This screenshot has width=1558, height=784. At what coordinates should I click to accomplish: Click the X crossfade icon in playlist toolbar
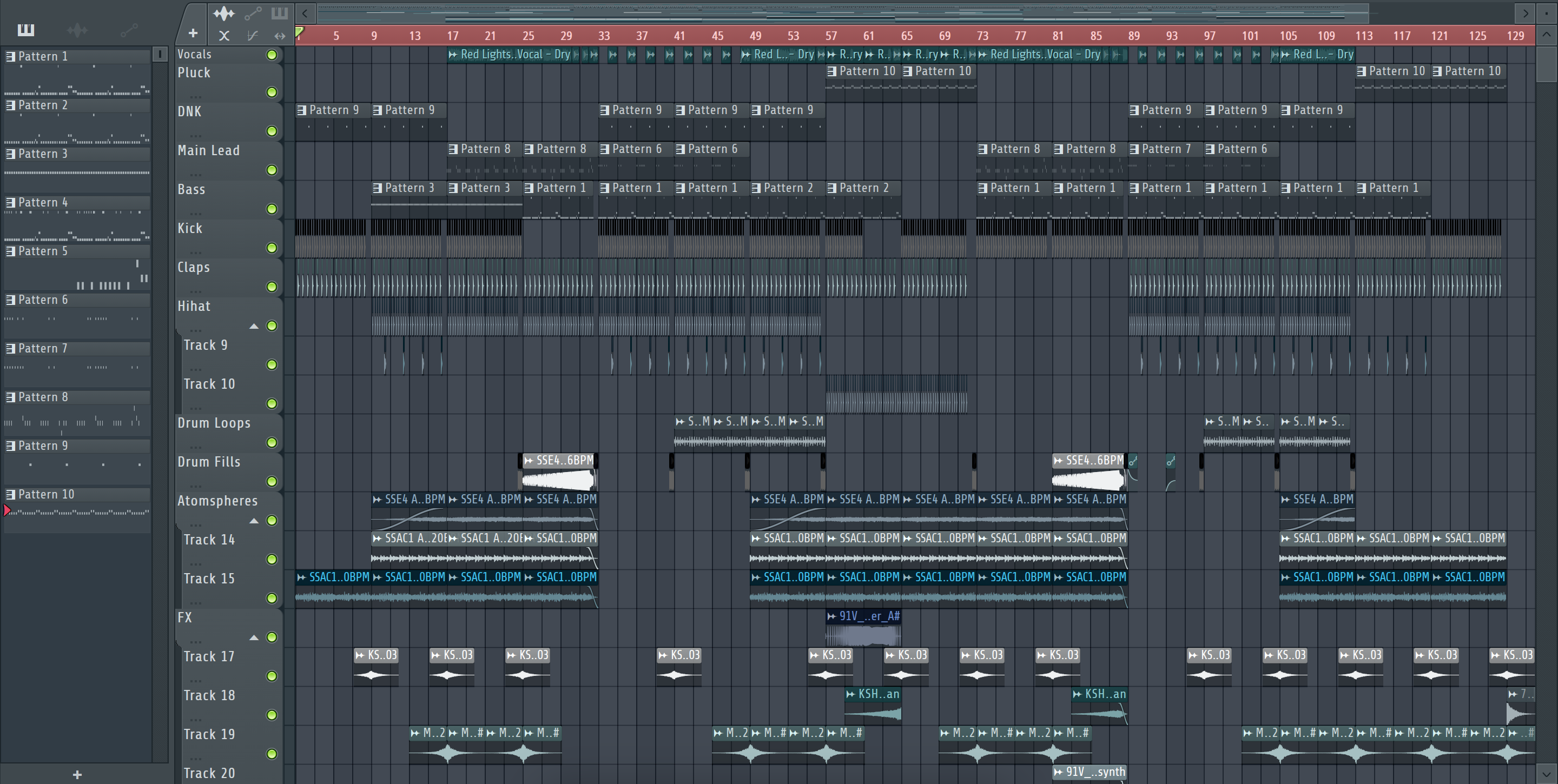coord(224,36)
